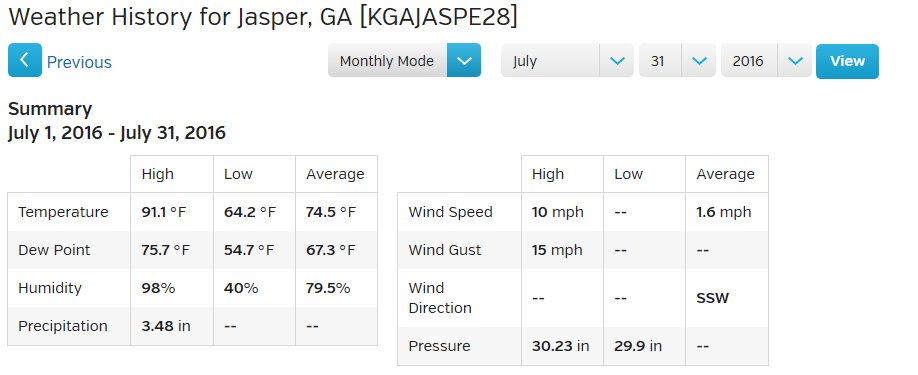Open the day 31 dropdown
This screenshot has width=918, height=375.
[x=677, y=60]
